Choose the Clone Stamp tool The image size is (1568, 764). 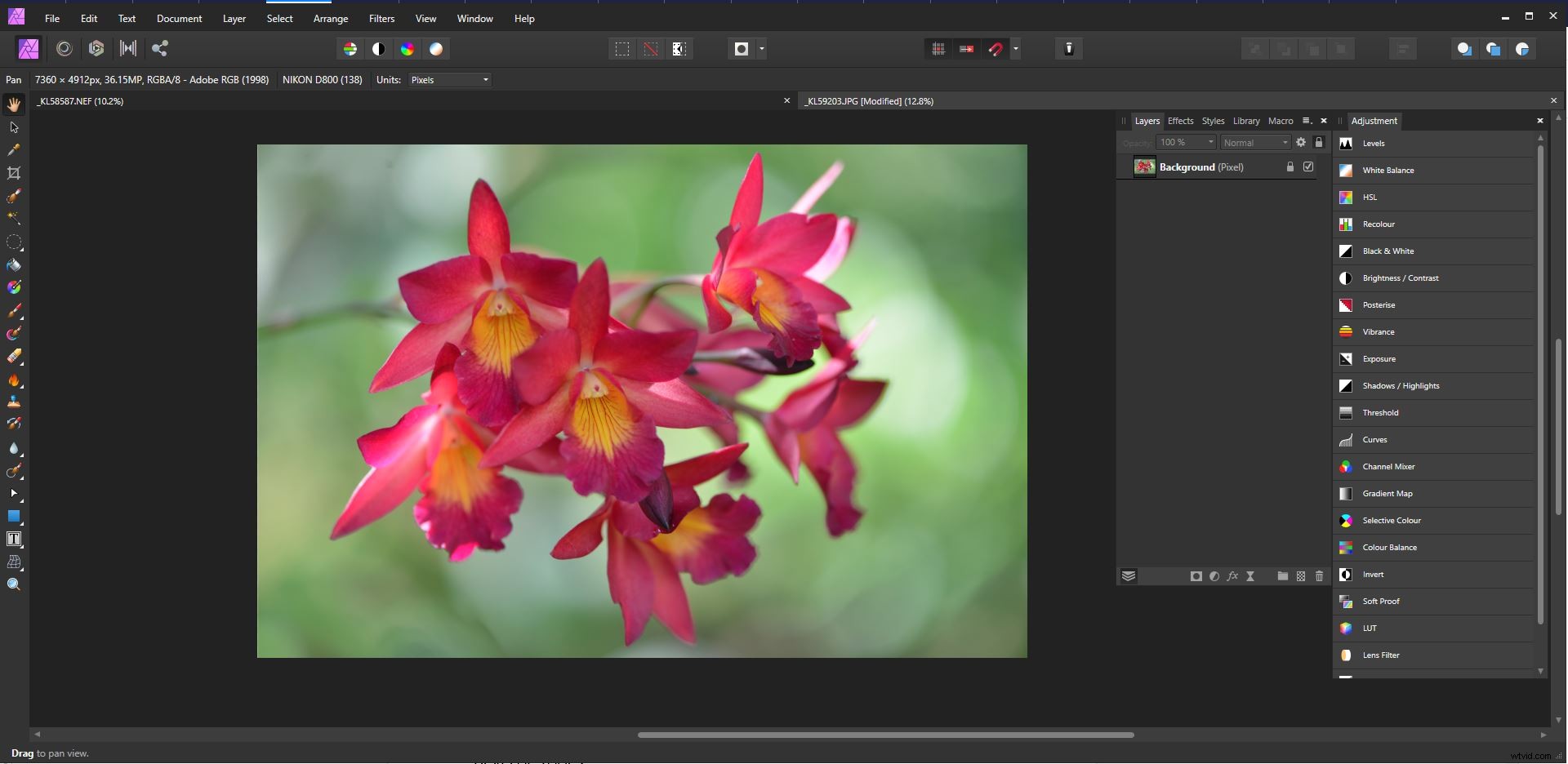coord(14,401)
